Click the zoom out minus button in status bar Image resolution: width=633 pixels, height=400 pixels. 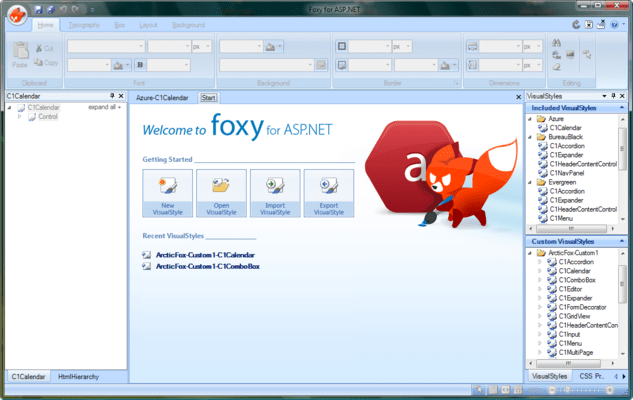pyautogui.click(x=552, y=390)
